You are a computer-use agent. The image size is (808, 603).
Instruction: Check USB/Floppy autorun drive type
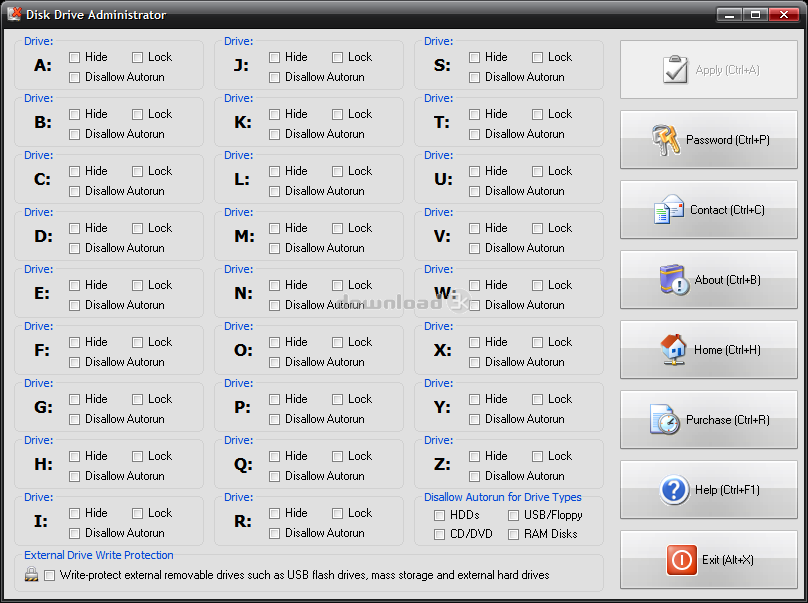coord(513,515)
